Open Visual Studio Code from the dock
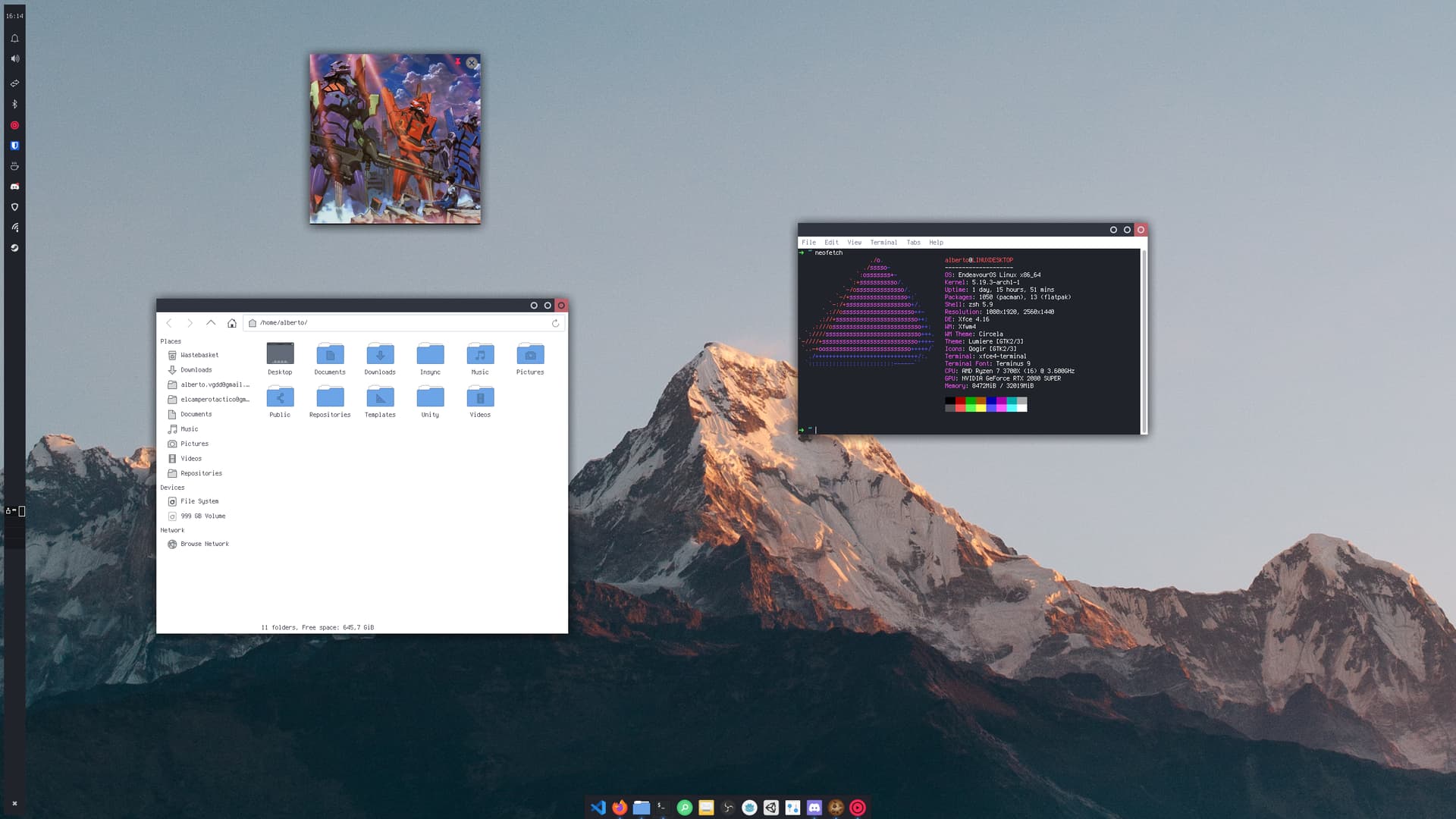Screen dimensions: 1456x819 click(x=598, y=808)
